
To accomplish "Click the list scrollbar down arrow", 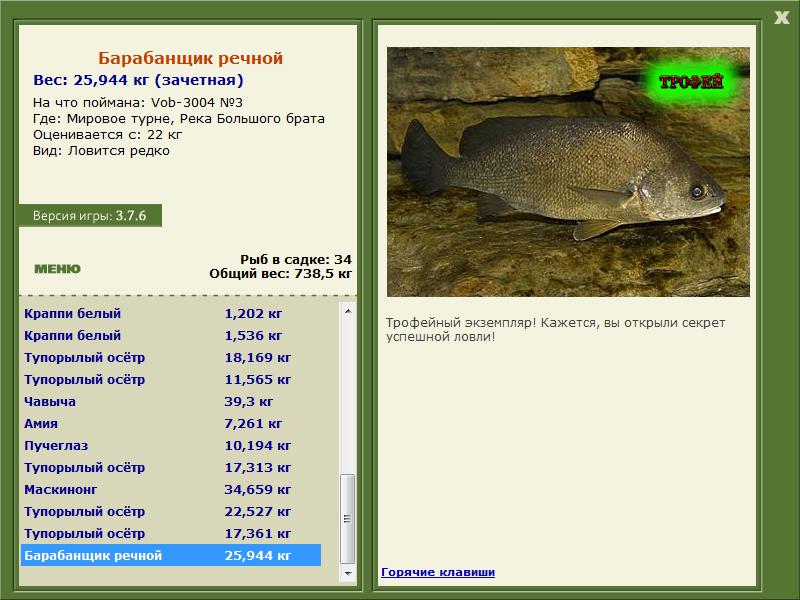I will tap(348, 573).
